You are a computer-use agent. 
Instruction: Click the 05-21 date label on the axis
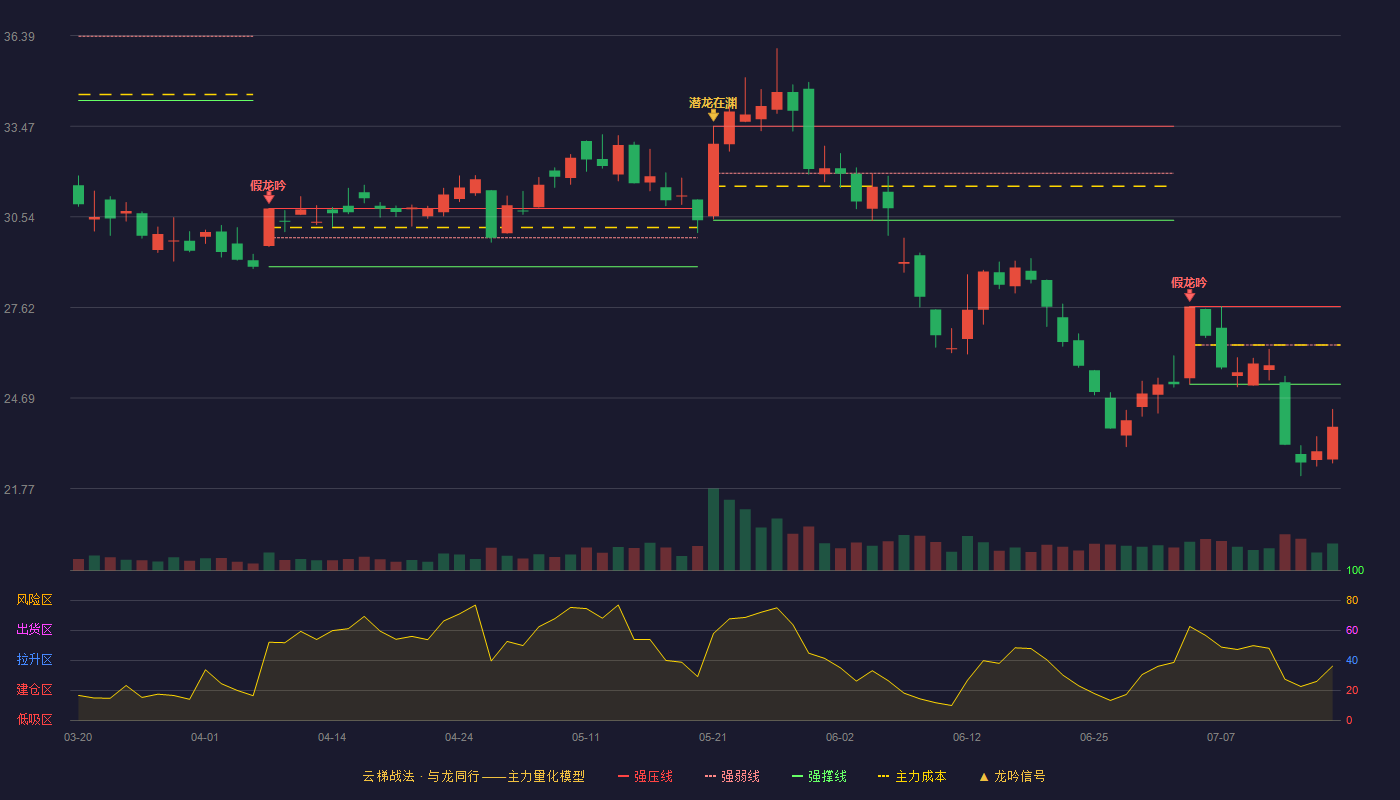pyautogui.click(x=713, y=737)
